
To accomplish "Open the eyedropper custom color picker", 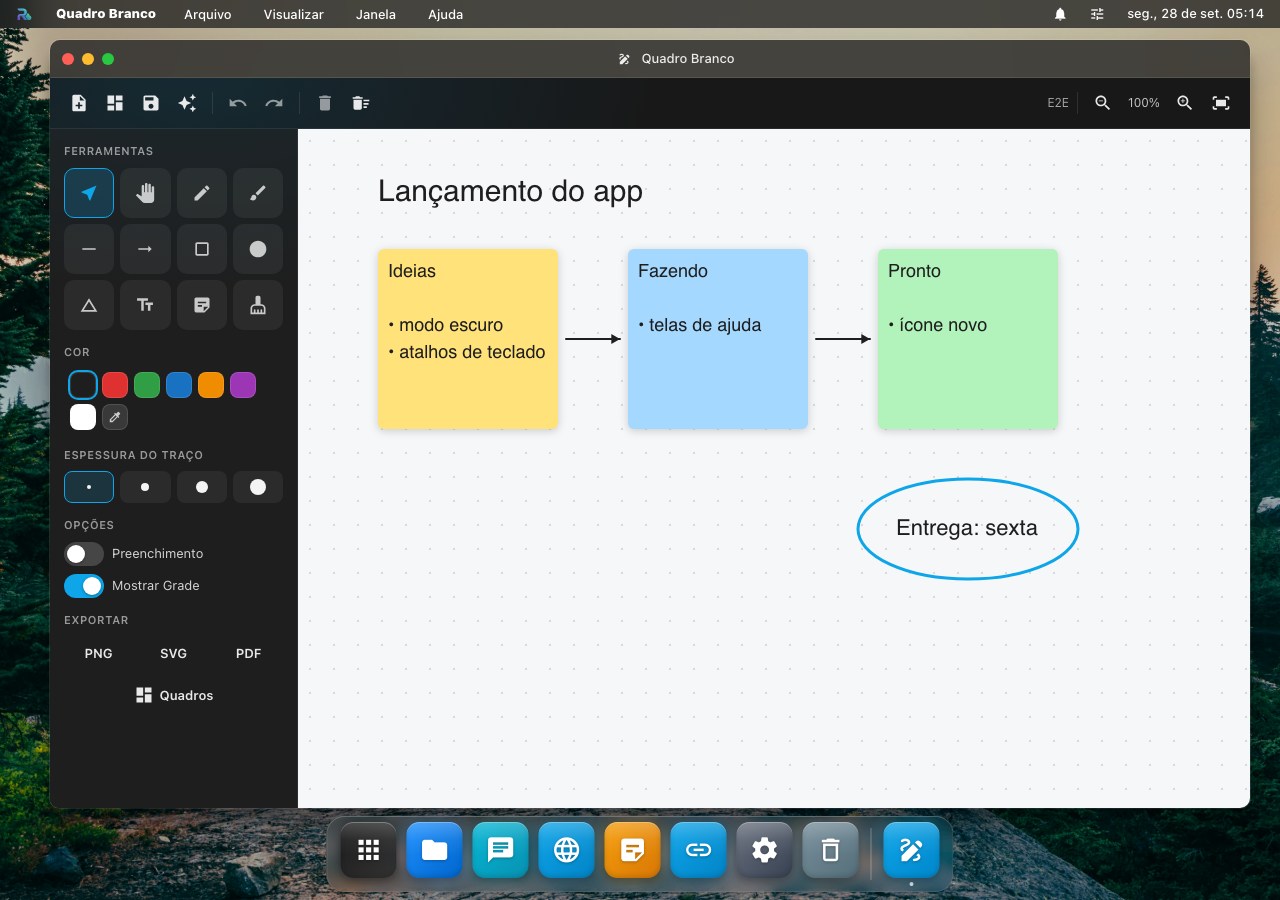I will 115,417.
